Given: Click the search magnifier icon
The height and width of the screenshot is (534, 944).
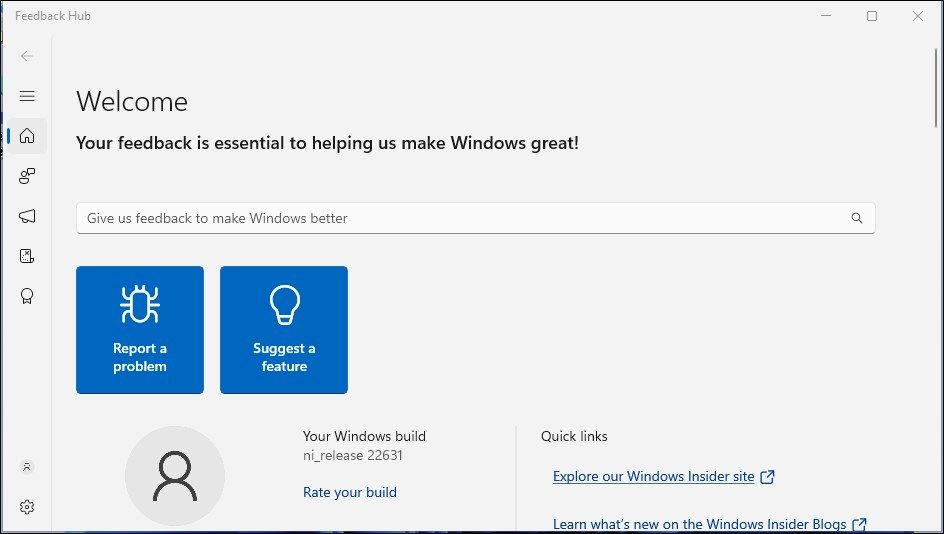Looking at the screenshot, I should 857,218.
